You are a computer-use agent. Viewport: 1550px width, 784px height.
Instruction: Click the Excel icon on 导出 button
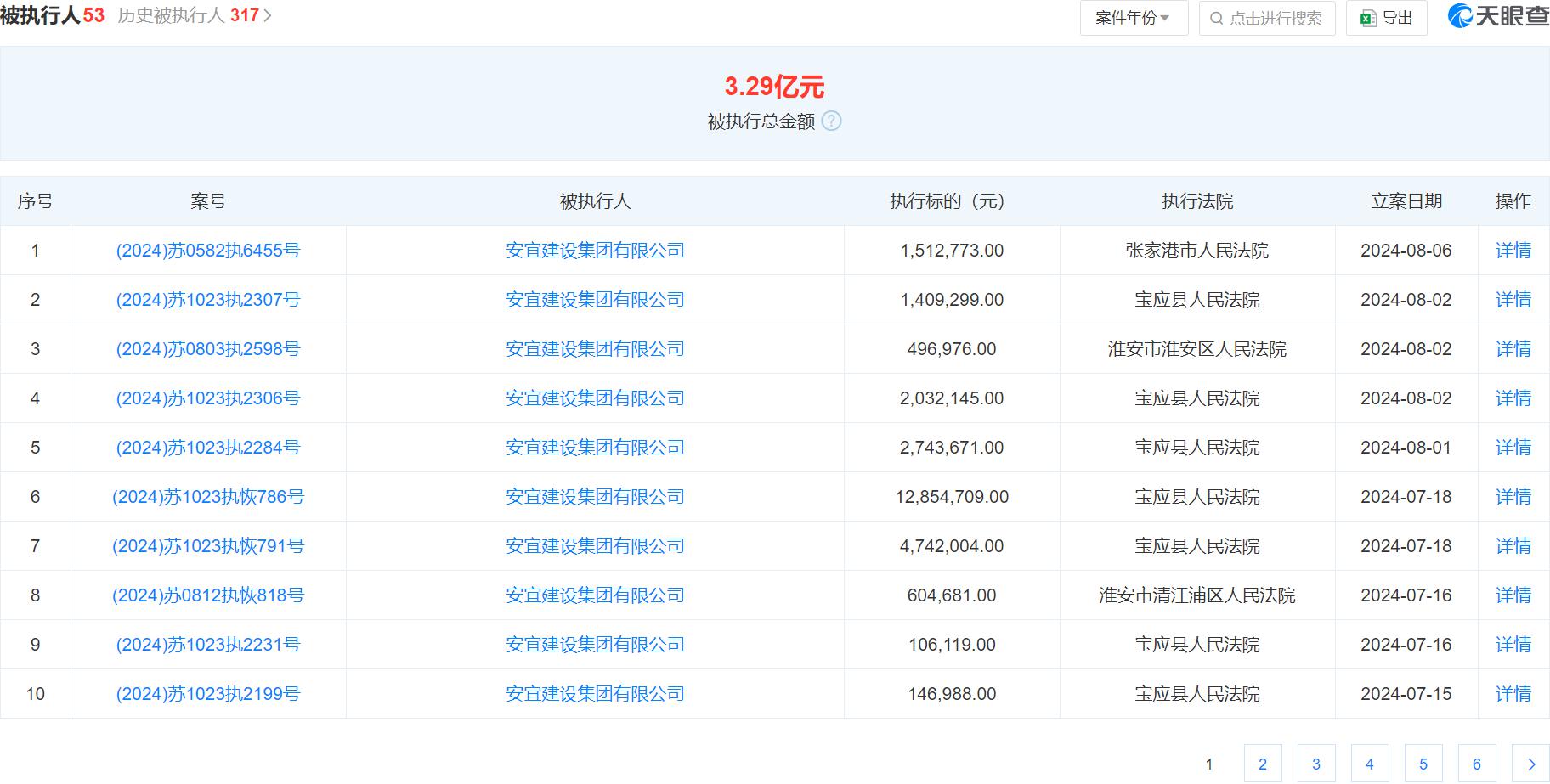(x=1367, y=18)
